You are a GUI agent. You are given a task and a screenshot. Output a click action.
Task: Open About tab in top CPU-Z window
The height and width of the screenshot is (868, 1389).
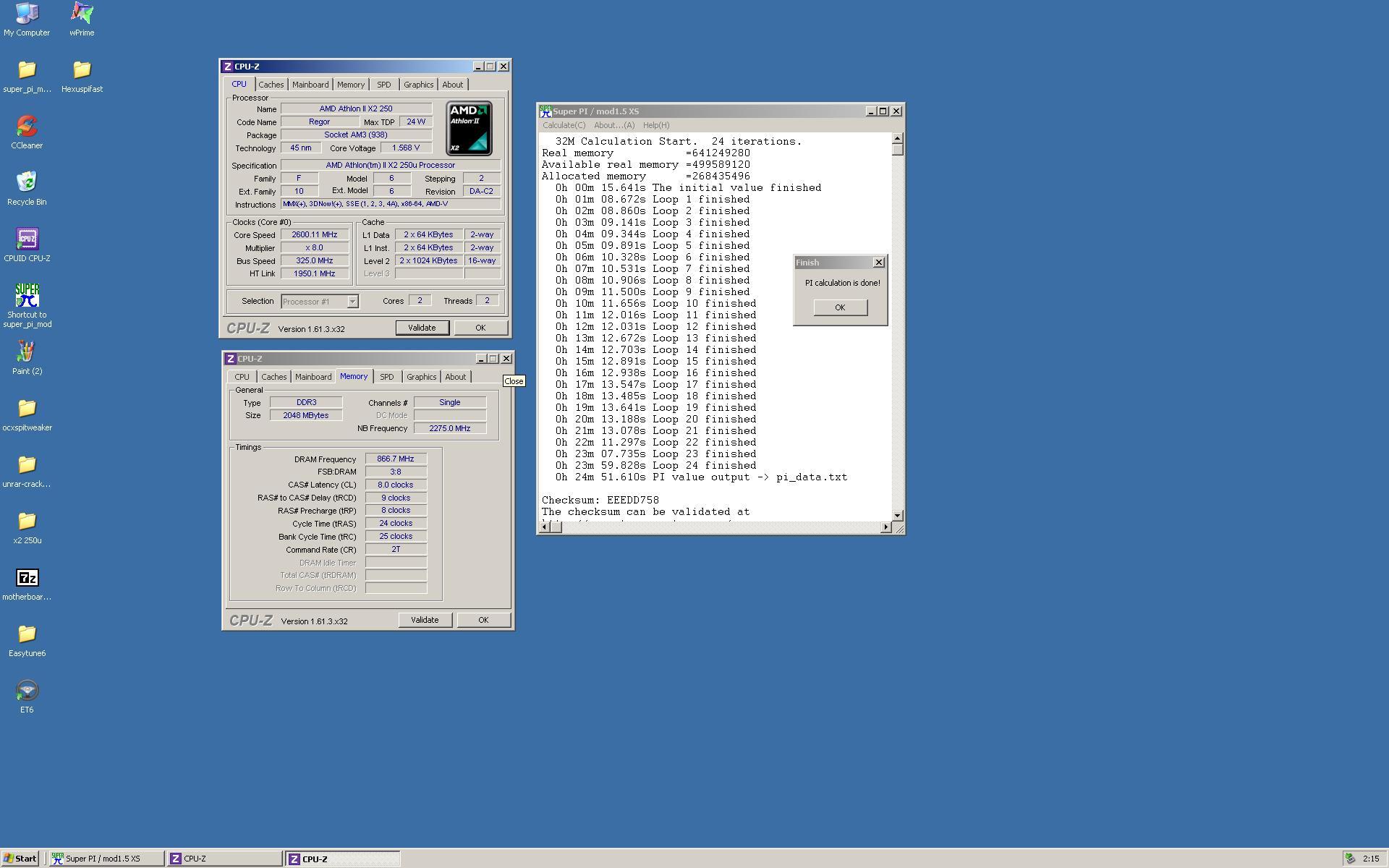(453, 85)
